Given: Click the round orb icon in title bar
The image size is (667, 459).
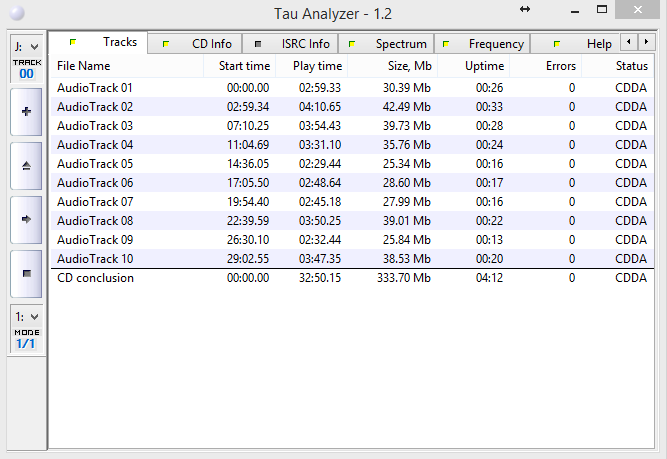Looking at the screenshot, I should 17,13.
